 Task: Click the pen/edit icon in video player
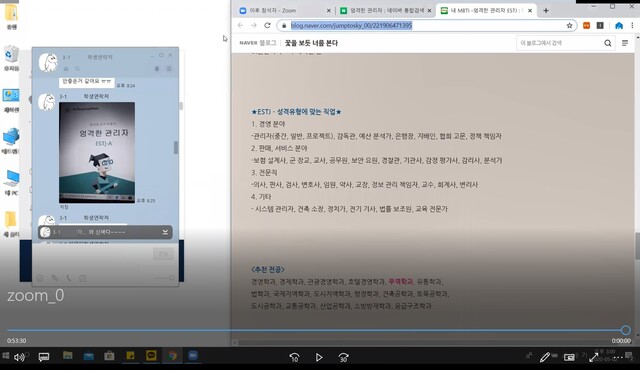544,357
